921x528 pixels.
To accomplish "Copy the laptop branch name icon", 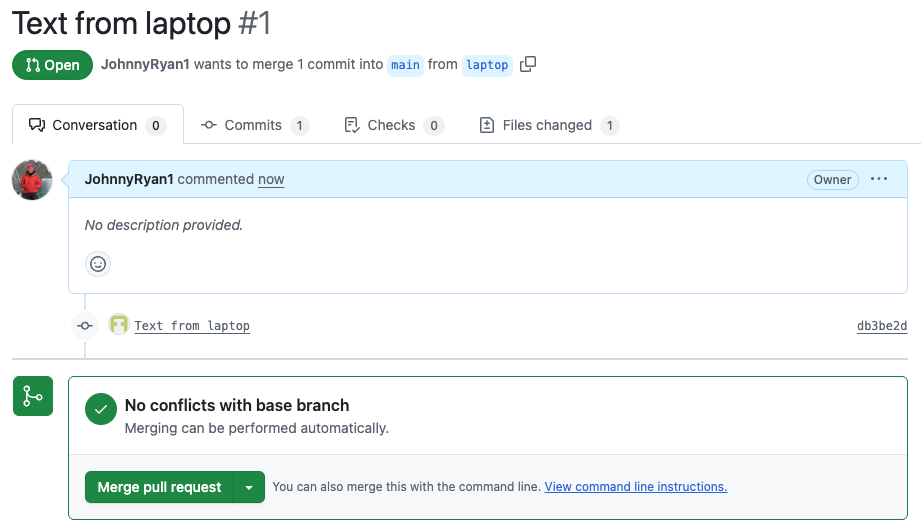I will pyautogui.click(x=528, y=64).
